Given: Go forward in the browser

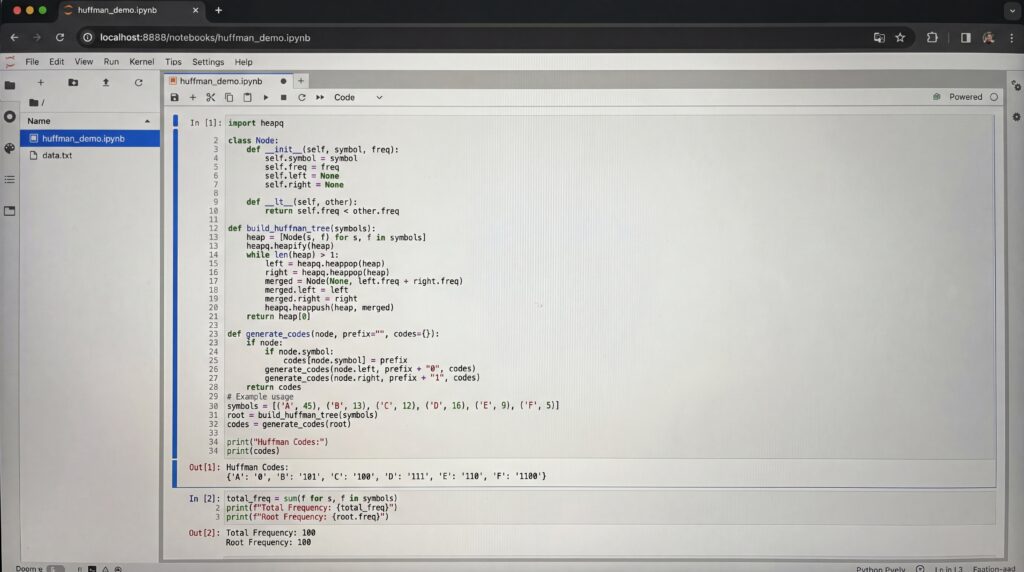Looking at the screenshot, I should pos(37,38).
